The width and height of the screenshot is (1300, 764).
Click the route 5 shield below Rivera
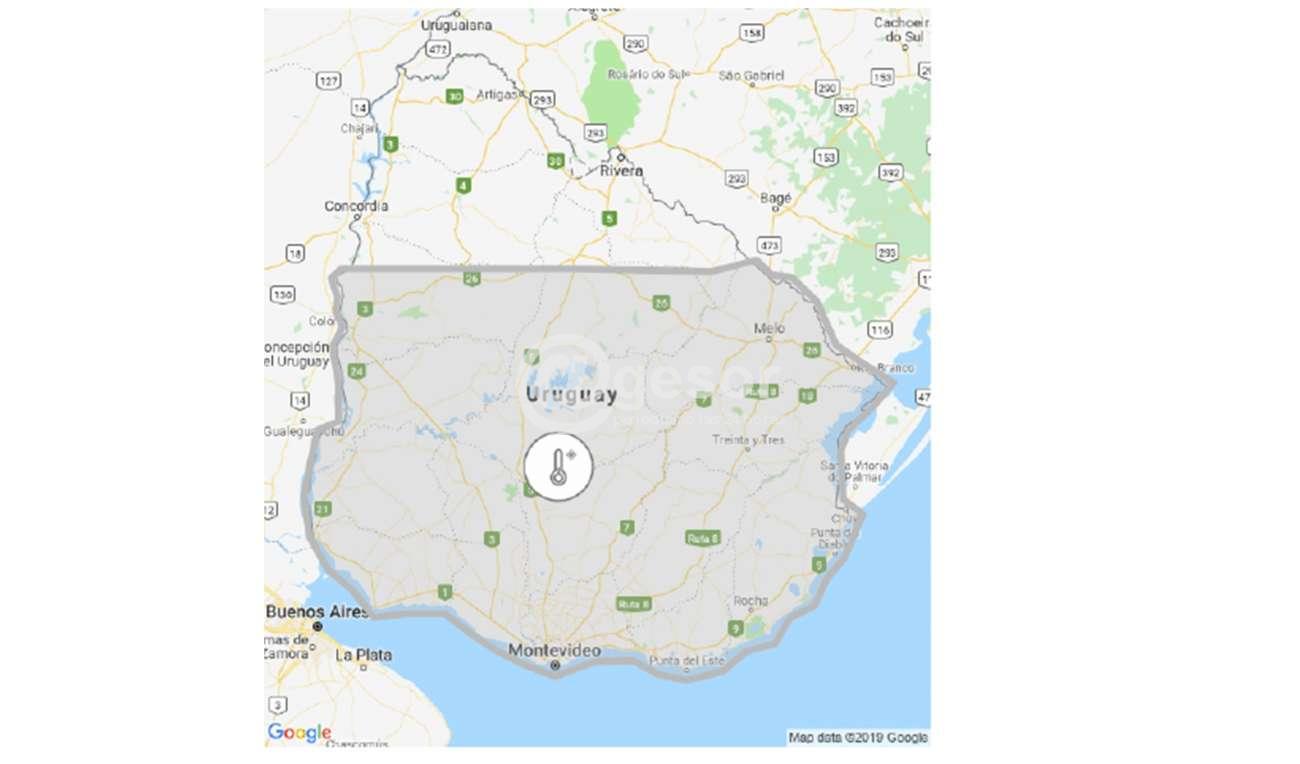pyautogui.click(x=608, y=219)
